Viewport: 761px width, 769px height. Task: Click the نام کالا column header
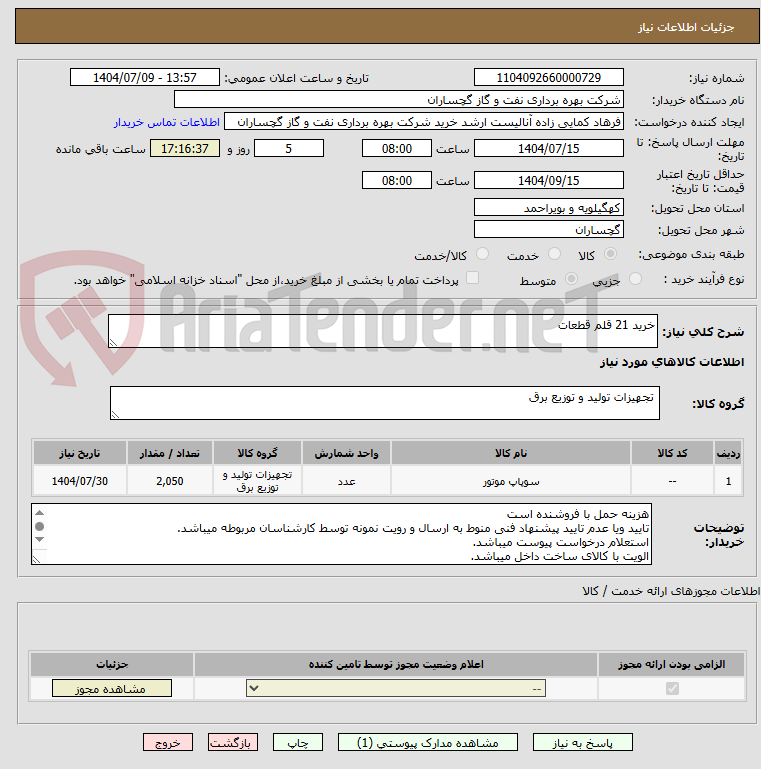pyautogui.click(x=510, y=453)
